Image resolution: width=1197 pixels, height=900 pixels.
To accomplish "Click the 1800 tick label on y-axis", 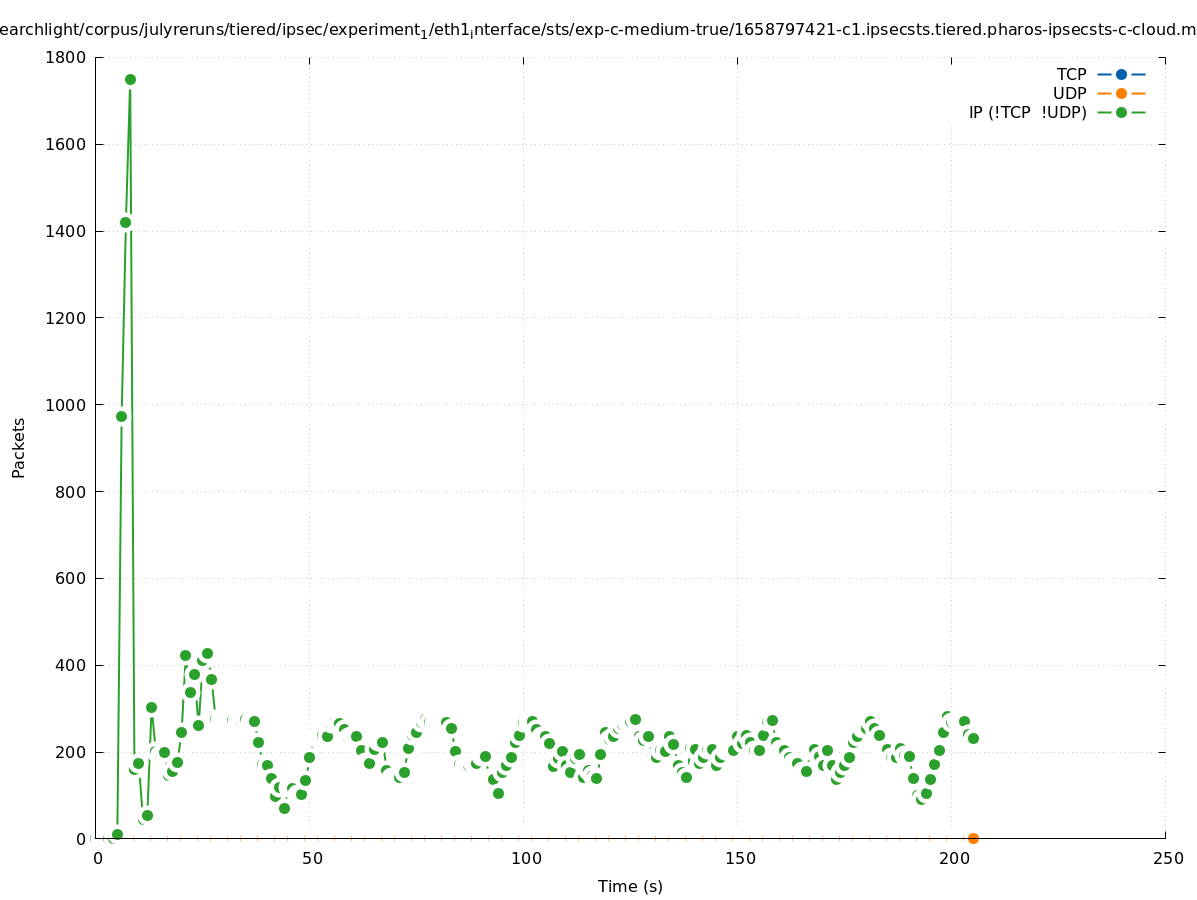I will (x=66, y=57).
